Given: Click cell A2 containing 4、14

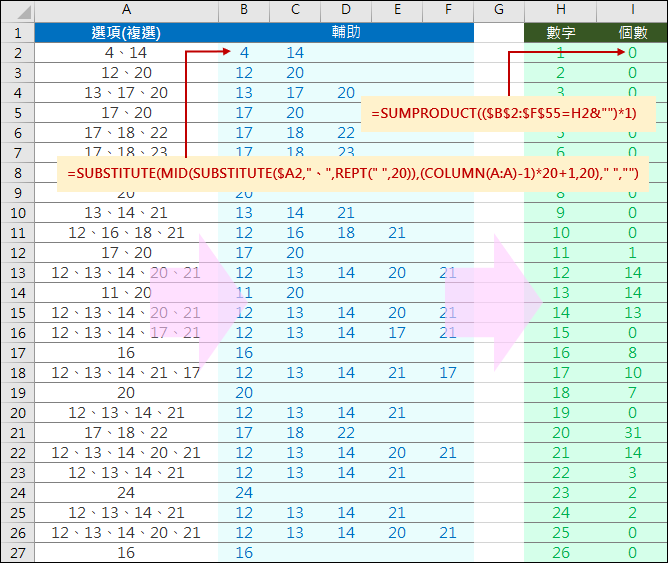Looking at the screenshot, I should (126, 53).
